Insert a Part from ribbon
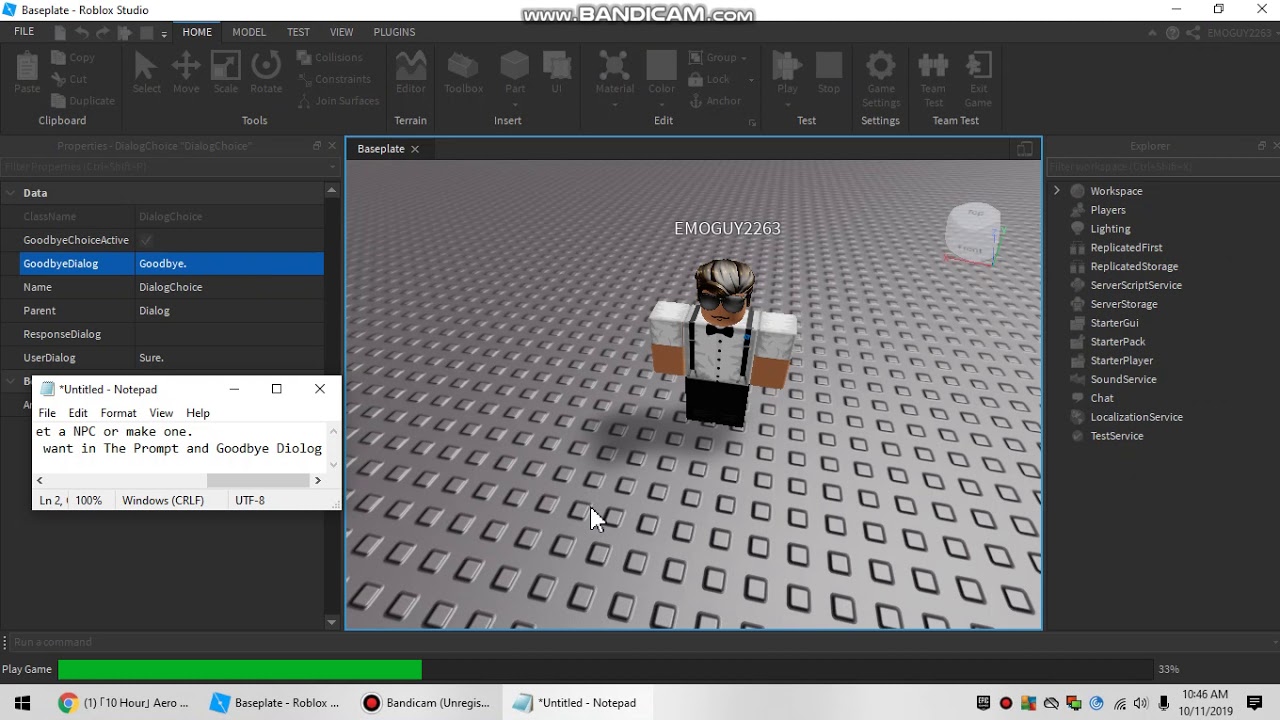This screenshot has height=720, width=1280. 515,66
